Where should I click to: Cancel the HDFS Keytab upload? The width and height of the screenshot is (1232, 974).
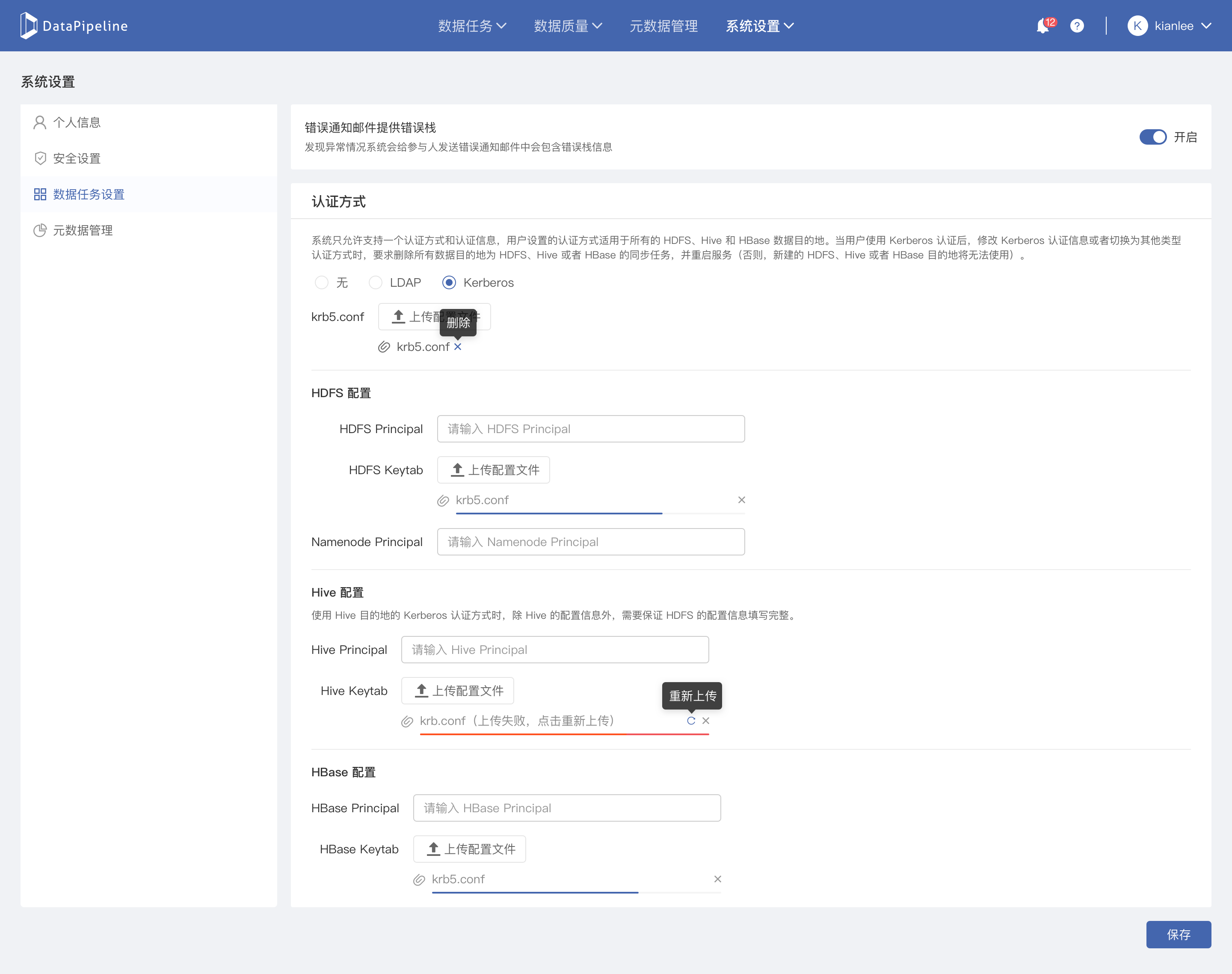742,500
